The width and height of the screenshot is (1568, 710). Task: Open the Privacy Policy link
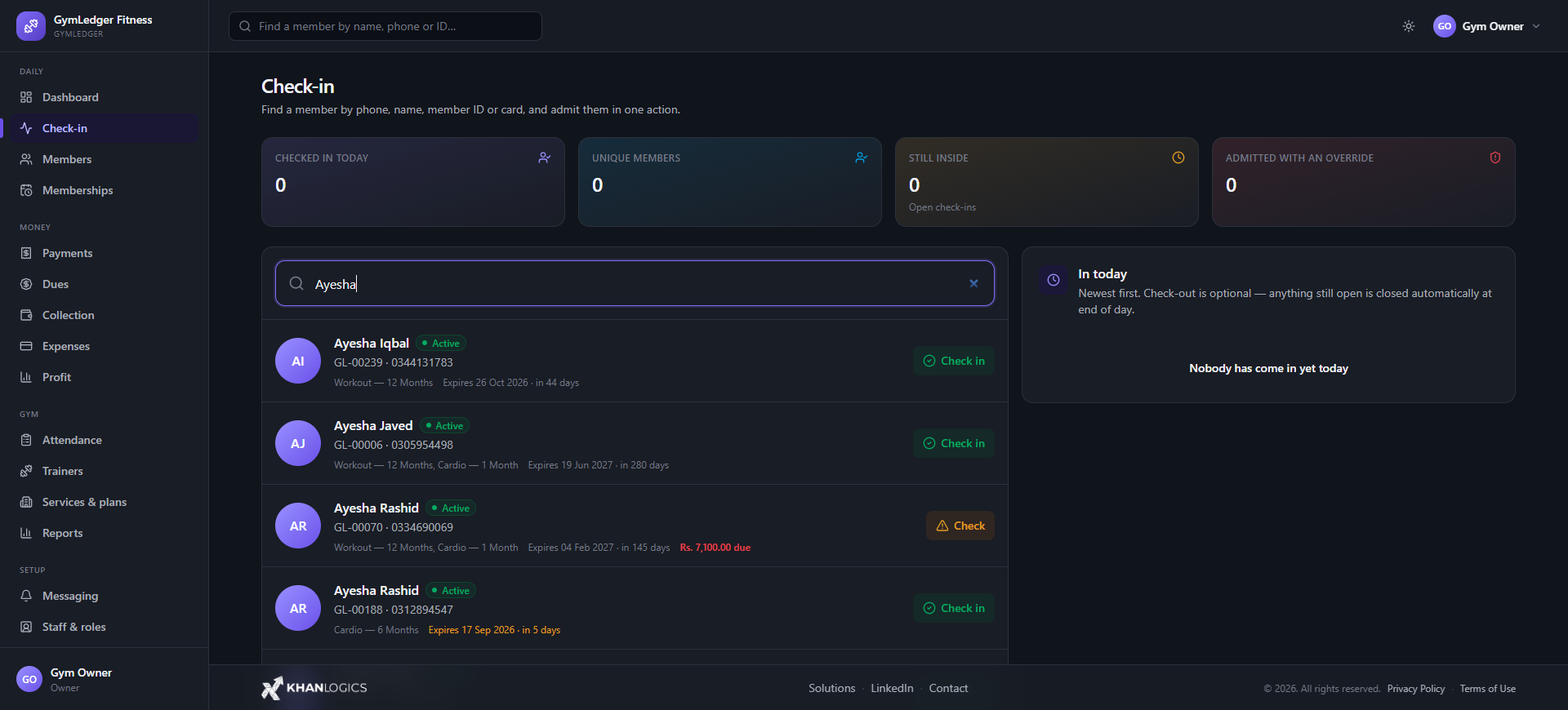(1416, 689)
